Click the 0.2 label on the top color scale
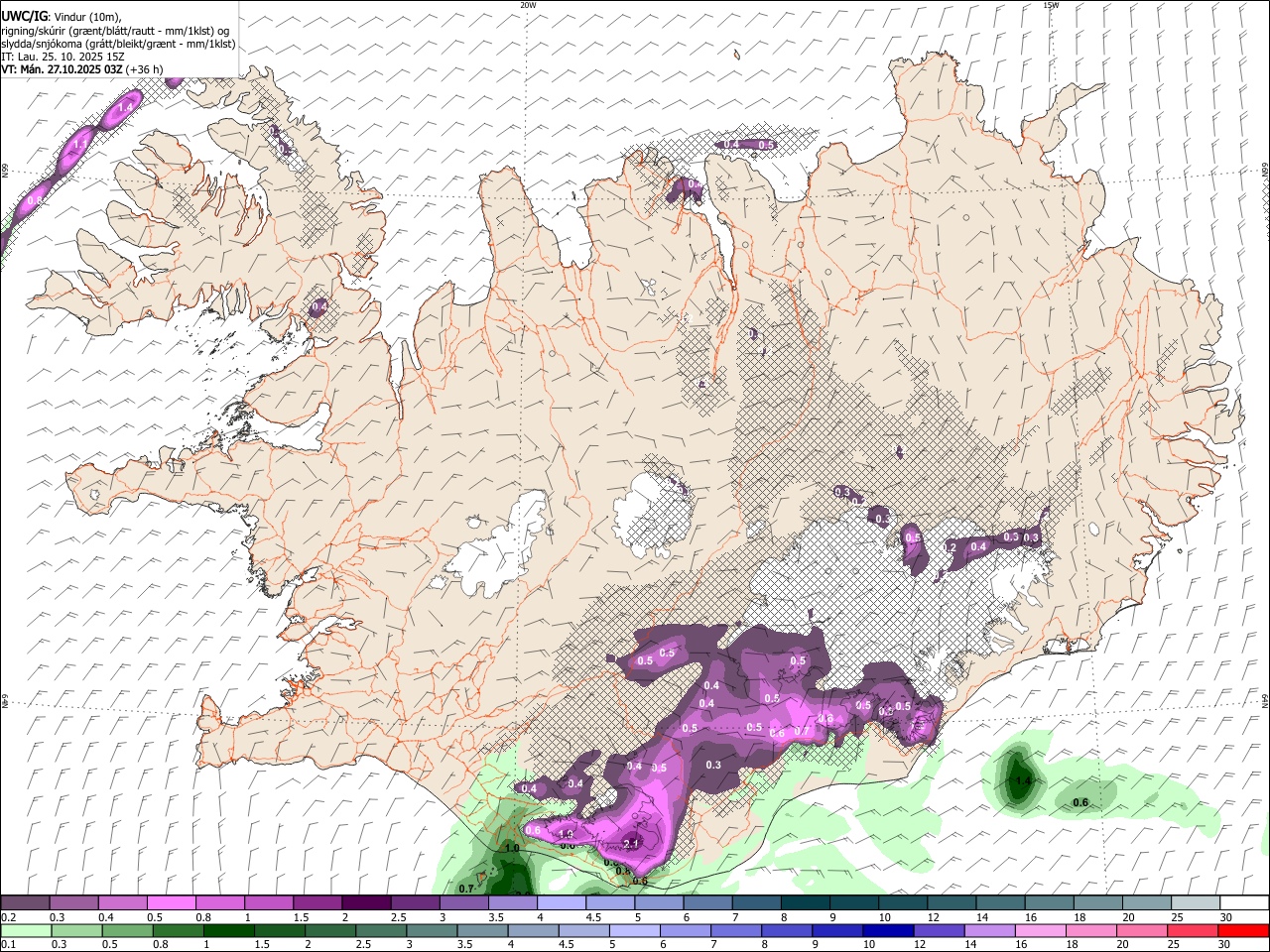 coord(9,917)
